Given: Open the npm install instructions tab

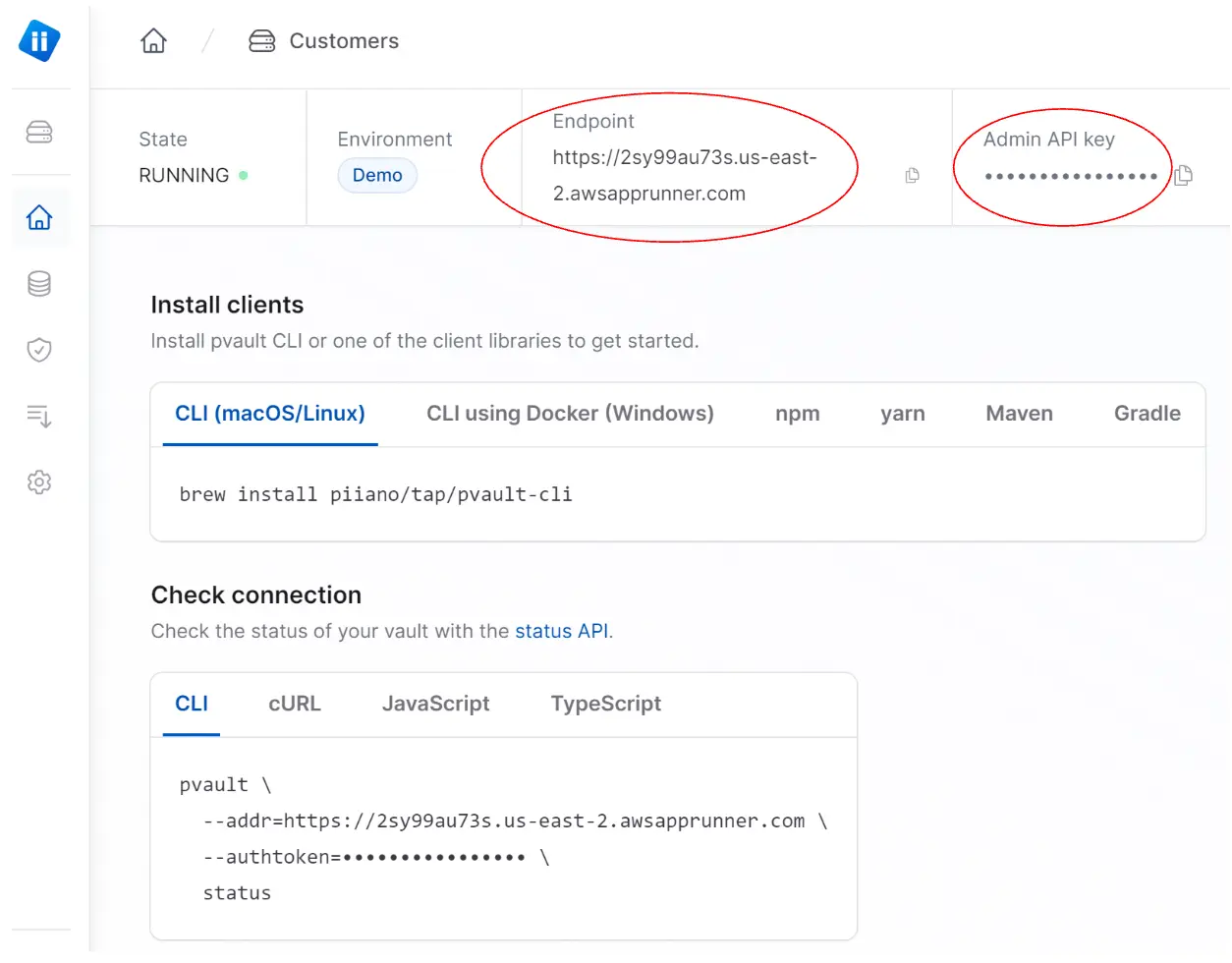Looking at the screenshot, I should coord(797,414).
